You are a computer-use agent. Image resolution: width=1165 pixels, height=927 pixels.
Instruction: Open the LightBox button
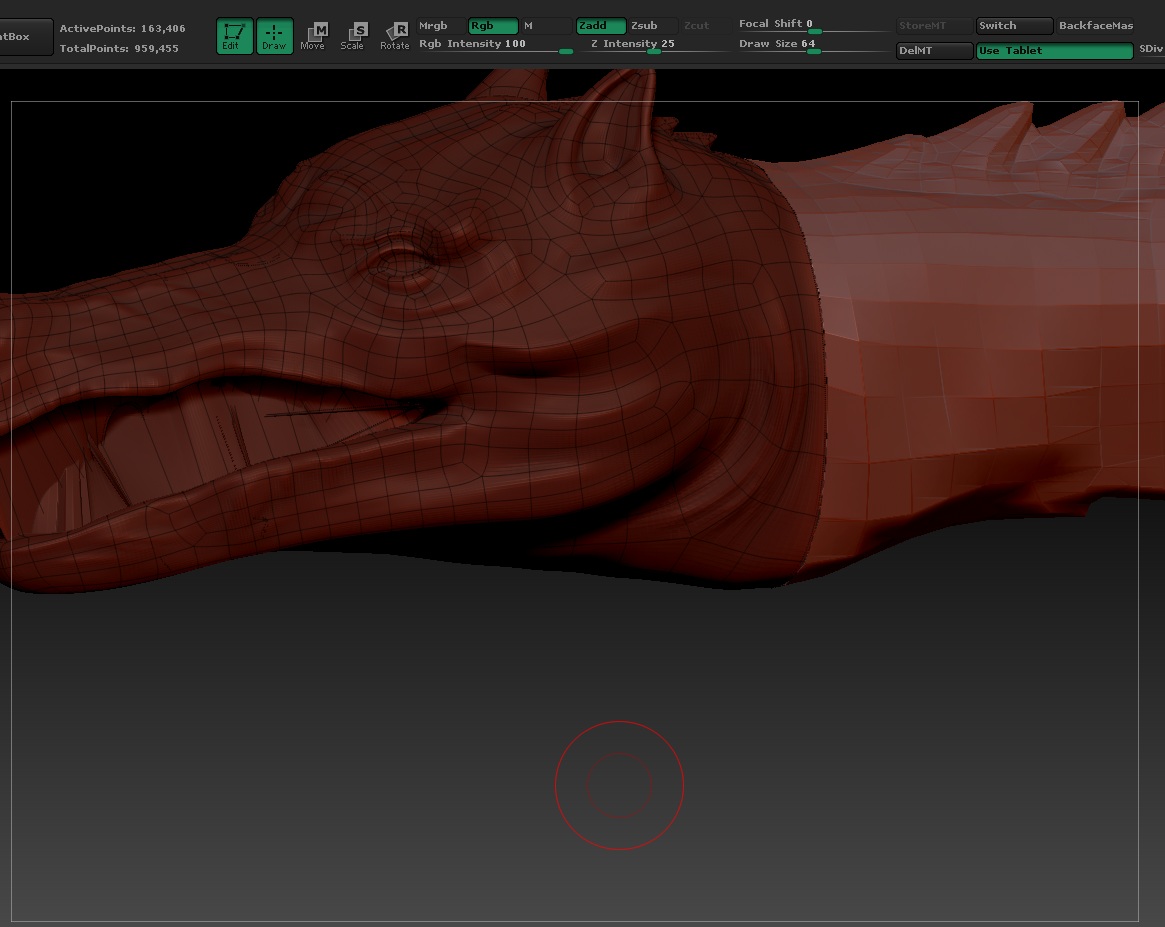click(26, 36)
